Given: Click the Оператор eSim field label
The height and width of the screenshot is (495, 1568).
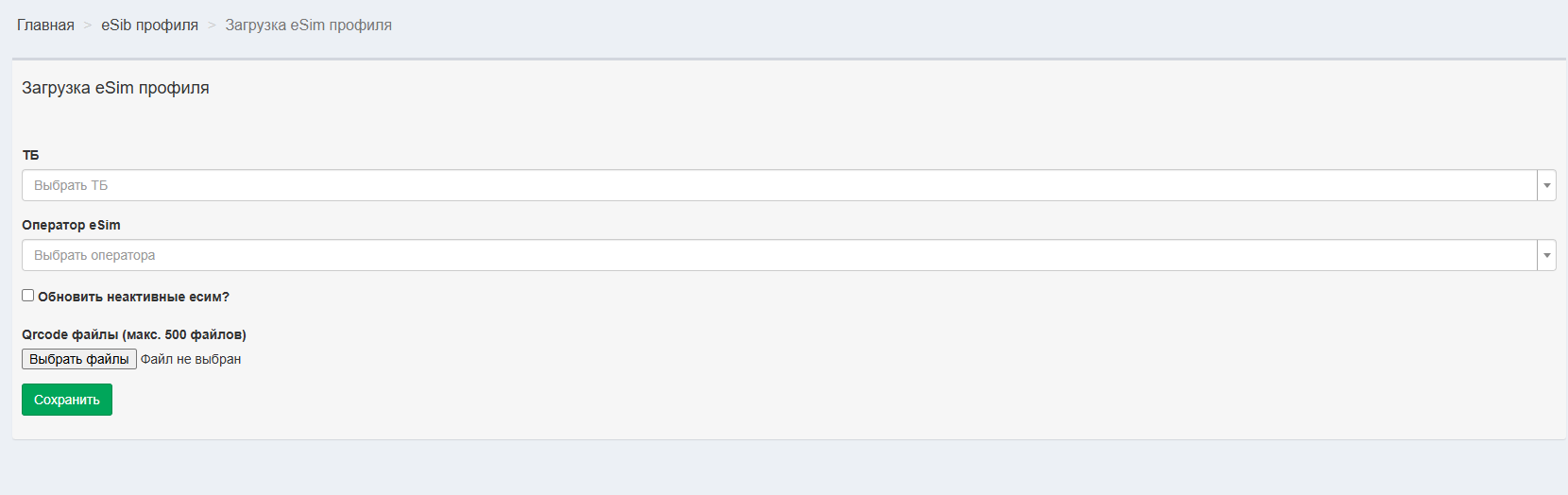Looking at the screenshot, I should [71, 225].
